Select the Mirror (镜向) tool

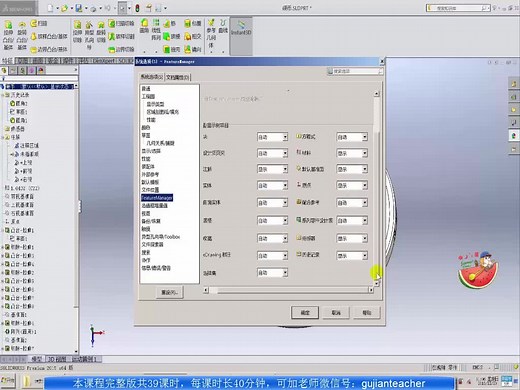[x=193, y=49]
